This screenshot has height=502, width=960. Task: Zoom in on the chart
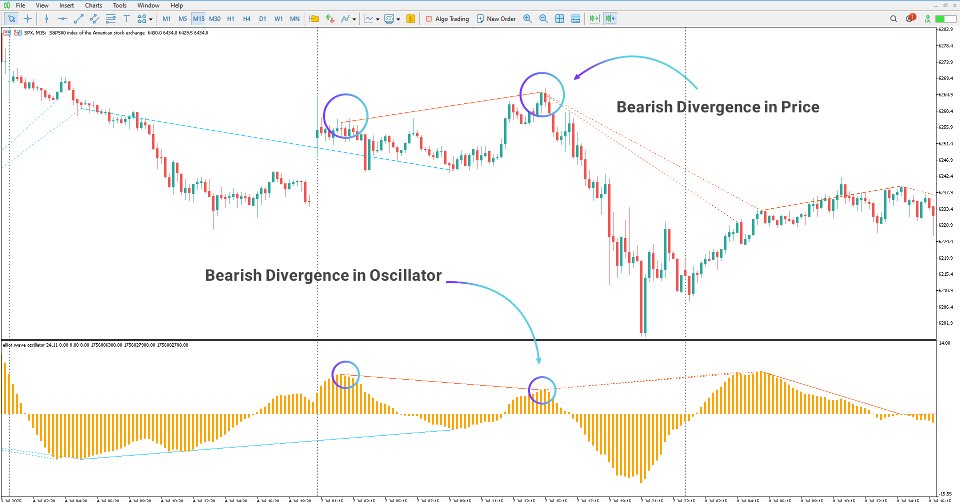[527, 19]
